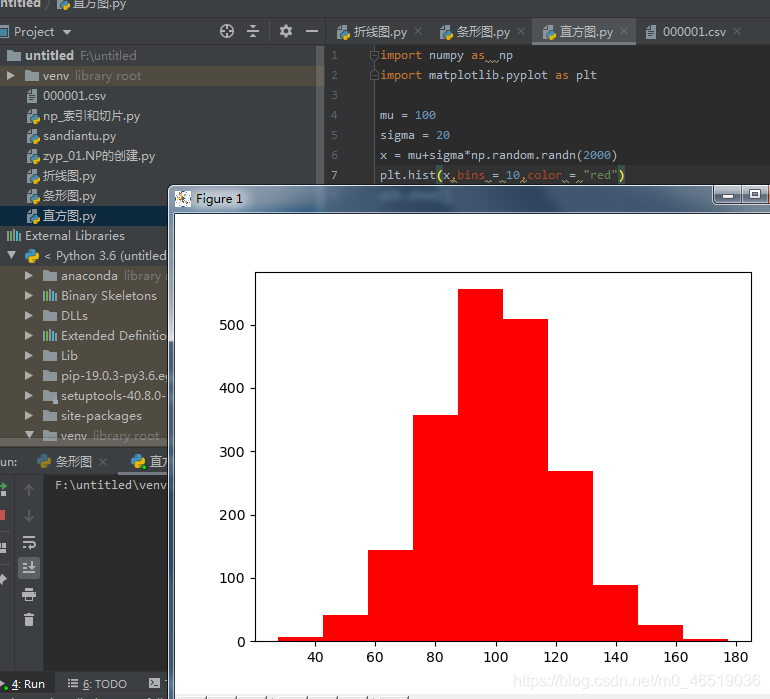Expand the pip-19.0.3 egg folder

28,376
